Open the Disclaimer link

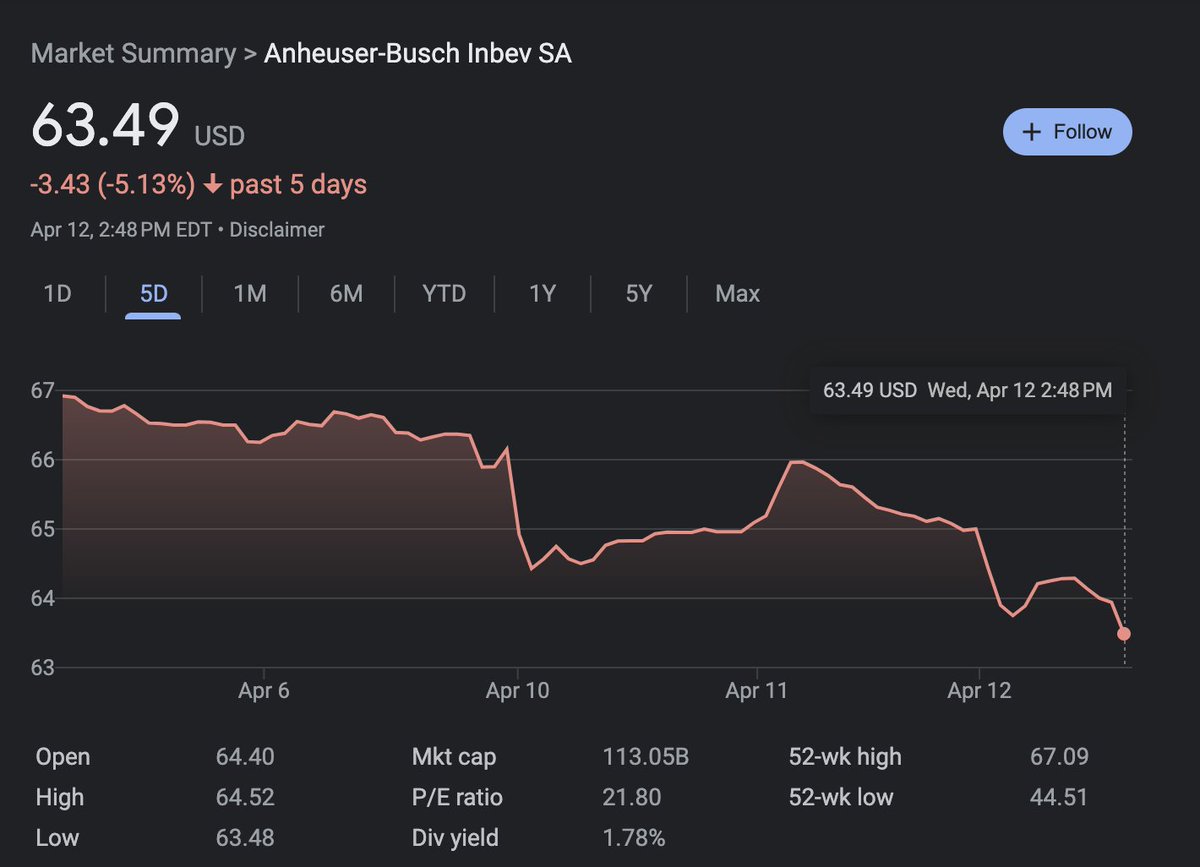pyautogui.click(x=277, y=230)
